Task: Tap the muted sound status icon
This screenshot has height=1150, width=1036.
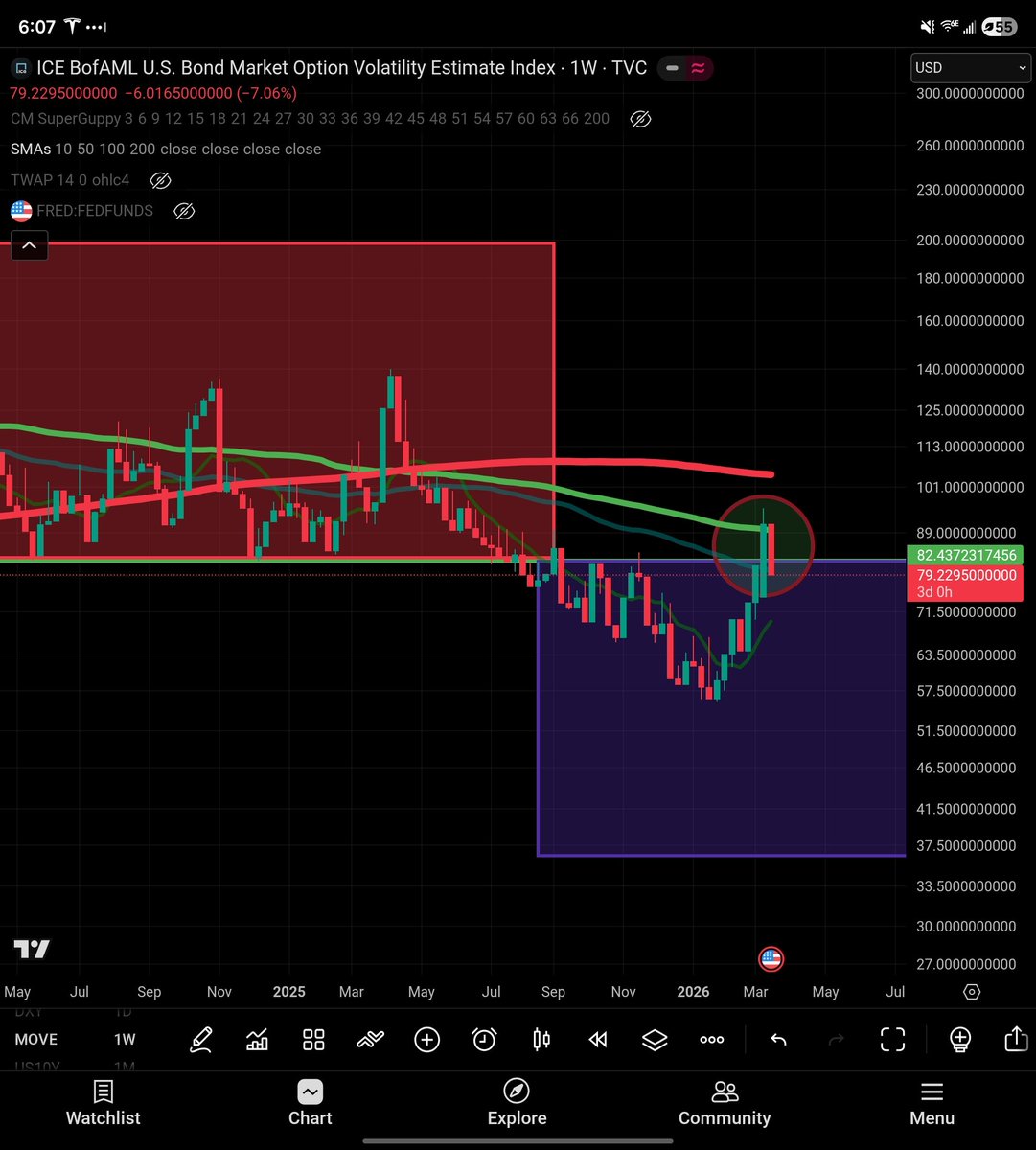Action: coord(927,27)
